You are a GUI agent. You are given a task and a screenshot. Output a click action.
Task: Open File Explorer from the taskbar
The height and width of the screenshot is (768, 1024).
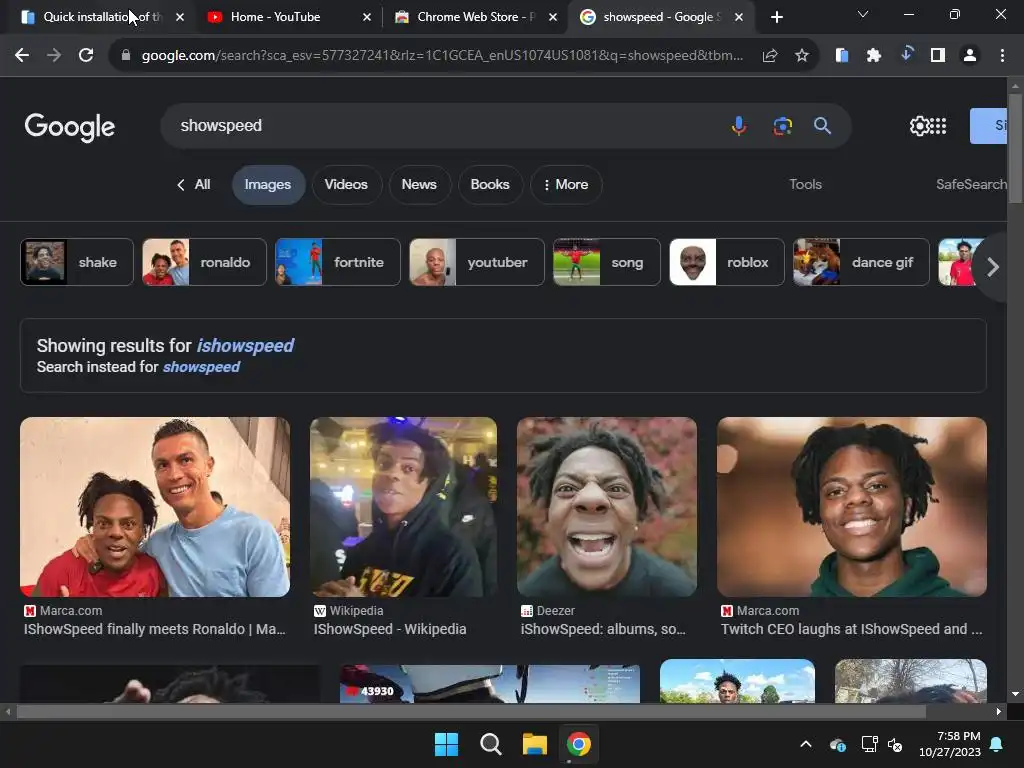(535, 744)
